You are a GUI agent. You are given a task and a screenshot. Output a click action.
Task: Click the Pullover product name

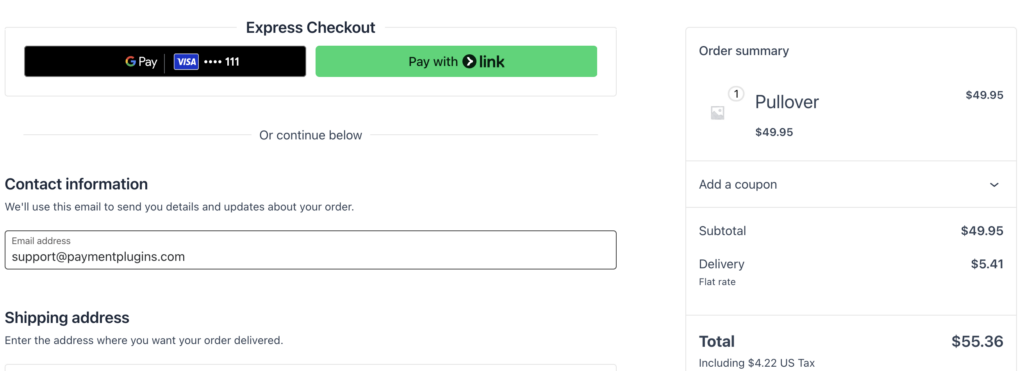(787, 102)
